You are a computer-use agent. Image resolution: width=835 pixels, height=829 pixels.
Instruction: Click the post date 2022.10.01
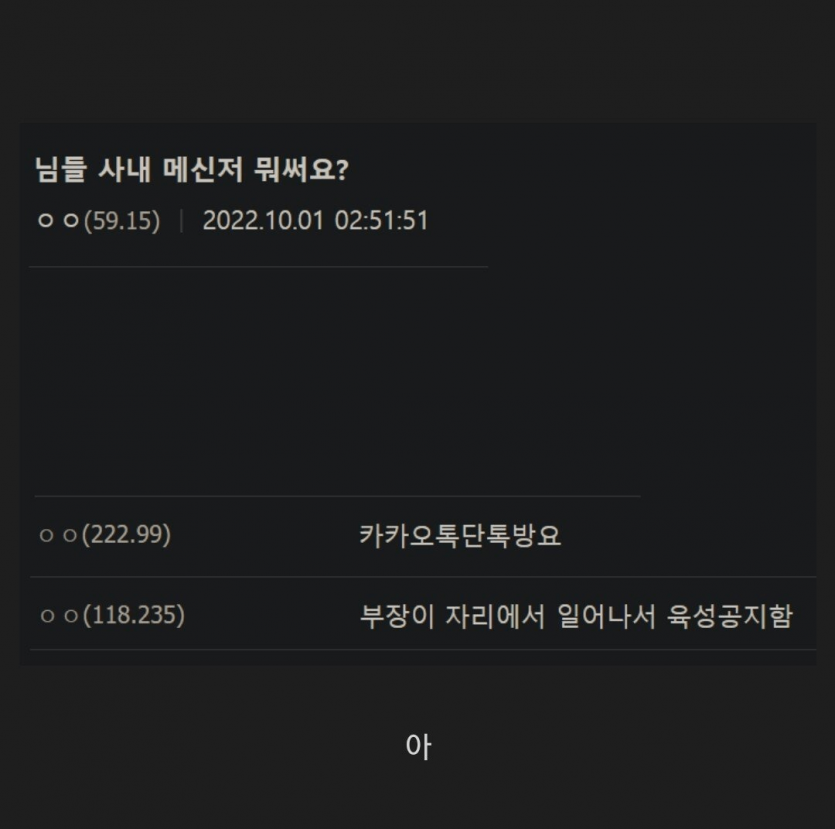pos(263,220)
